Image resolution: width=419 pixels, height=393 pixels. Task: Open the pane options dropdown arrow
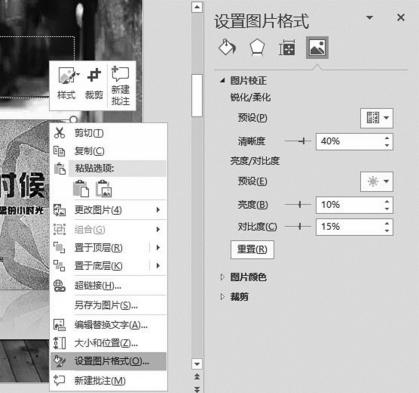click(x=369, y=18)
